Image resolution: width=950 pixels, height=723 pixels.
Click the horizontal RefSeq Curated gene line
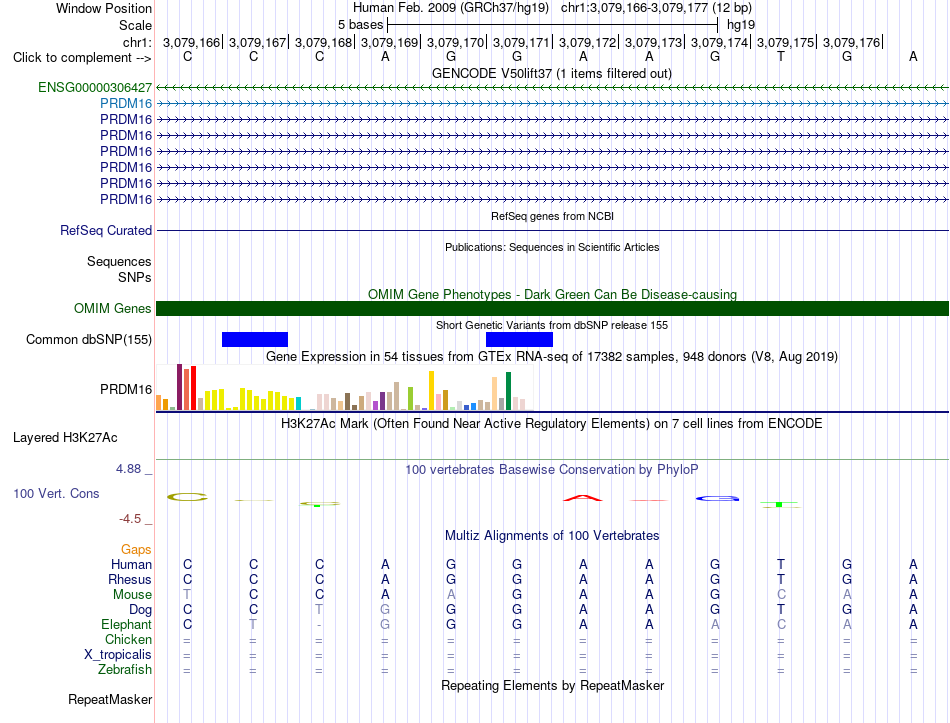tap(552, 231)
